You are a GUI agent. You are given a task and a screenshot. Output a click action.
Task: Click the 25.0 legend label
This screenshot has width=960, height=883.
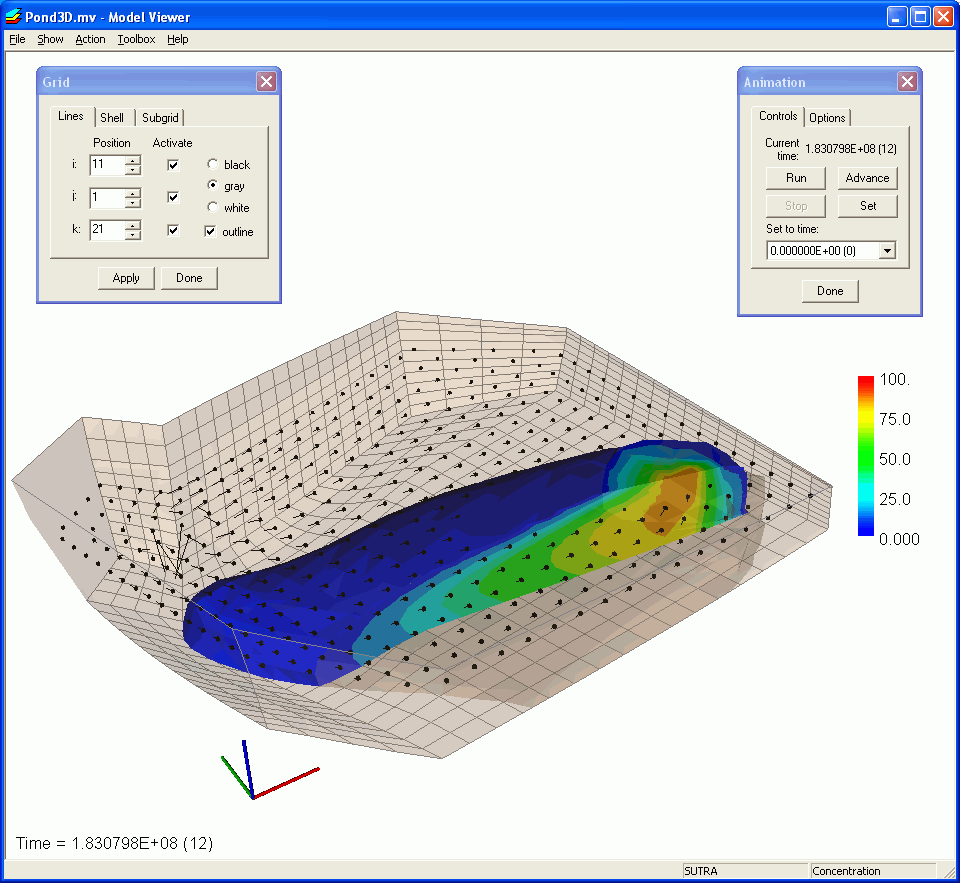894,499
